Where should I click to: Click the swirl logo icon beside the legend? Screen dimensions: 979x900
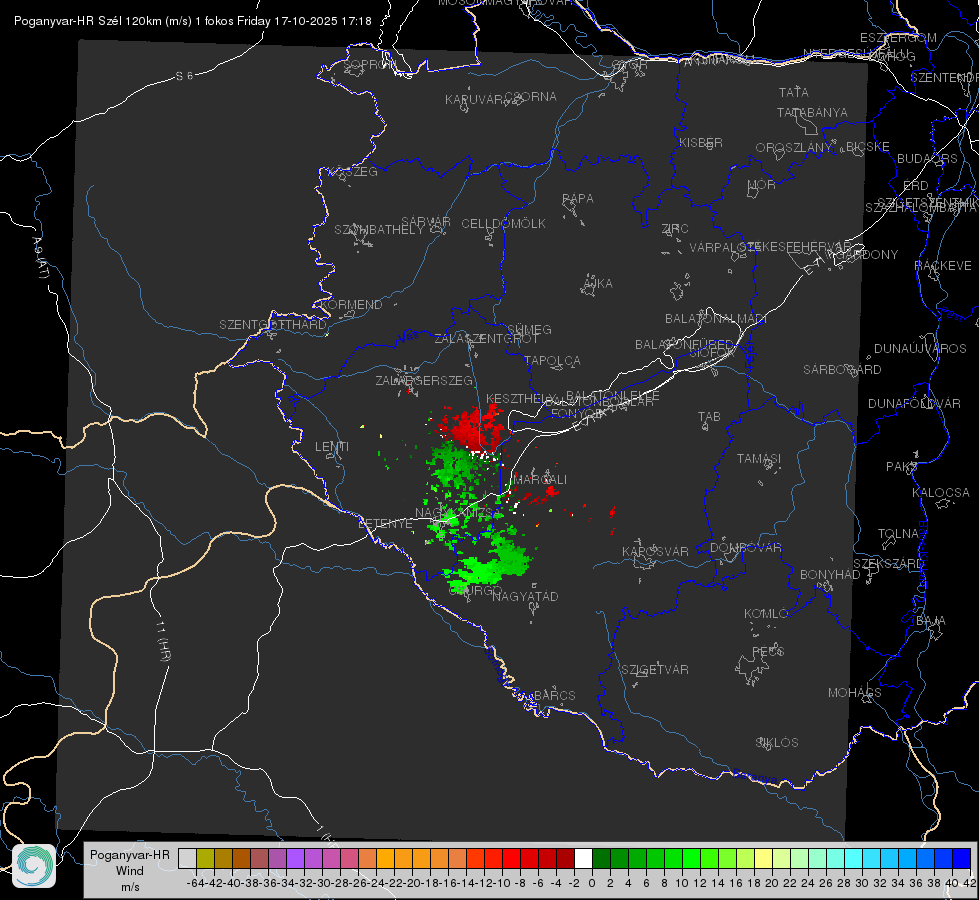(x=34, y=866)
